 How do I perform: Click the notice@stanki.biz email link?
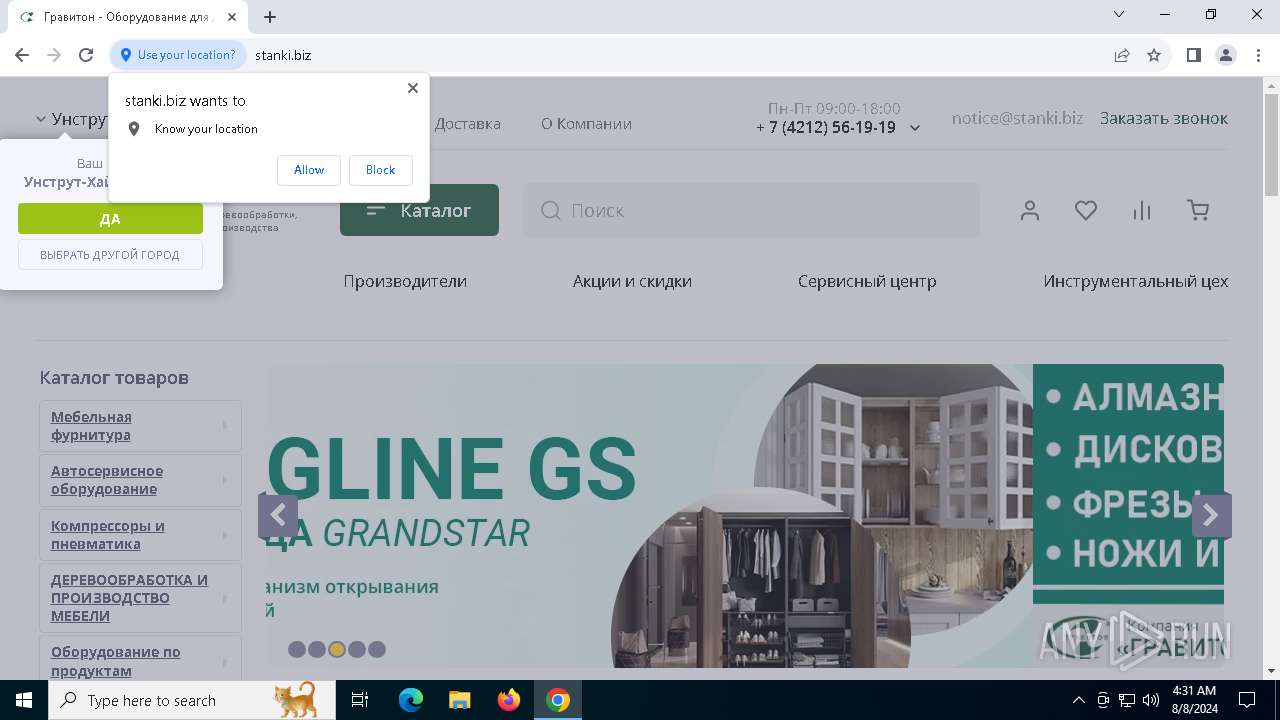coord(1017,118)
